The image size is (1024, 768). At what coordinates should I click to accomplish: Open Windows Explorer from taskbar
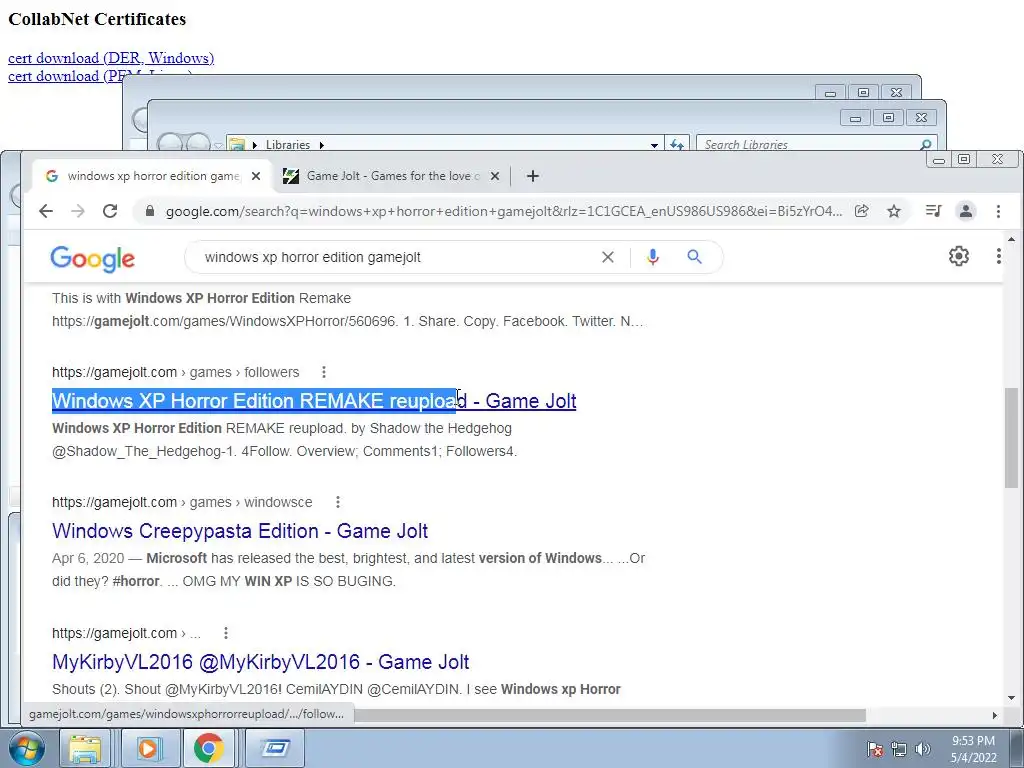tap(85, 748)
